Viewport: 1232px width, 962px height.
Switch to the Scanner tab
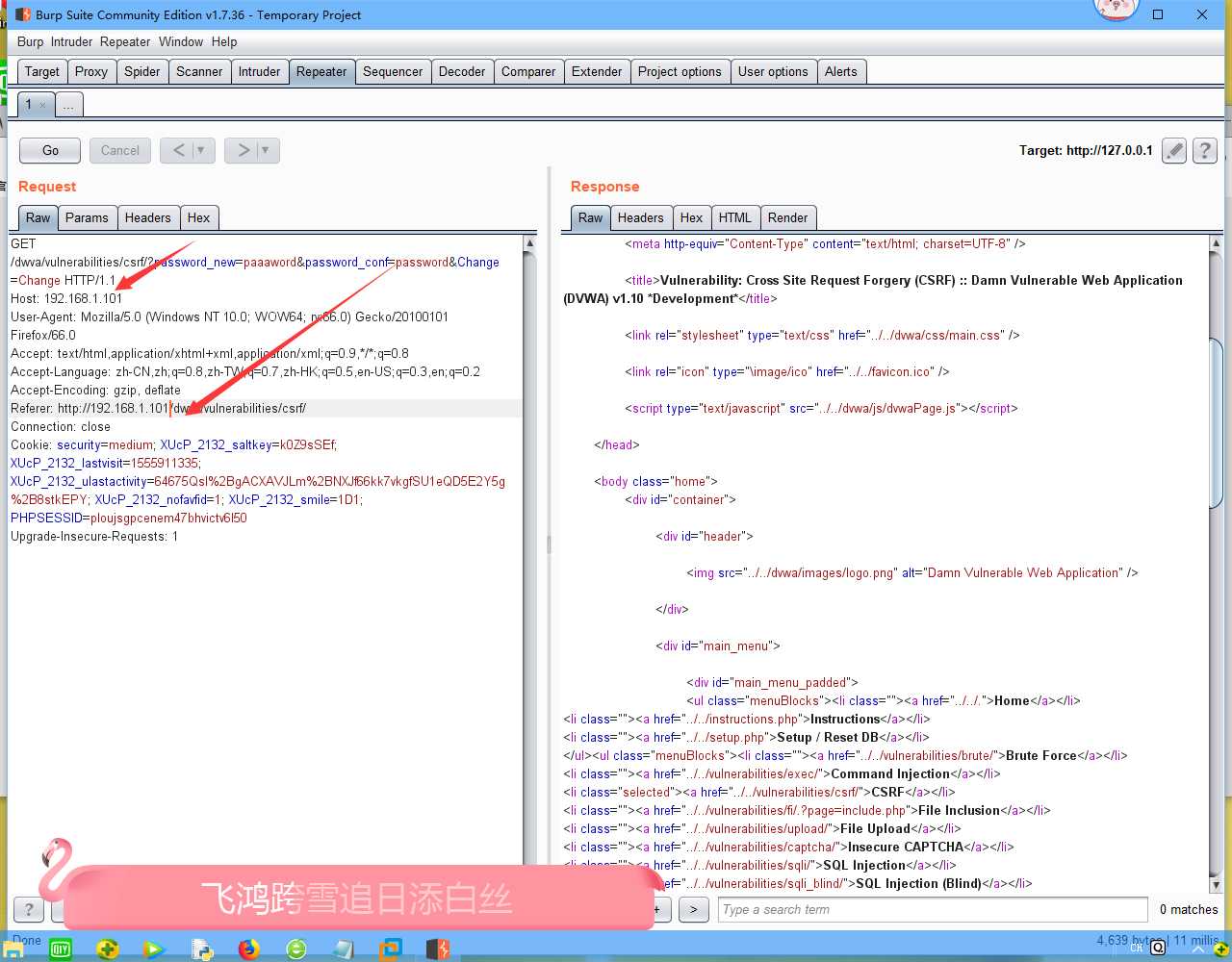[199, 71]
